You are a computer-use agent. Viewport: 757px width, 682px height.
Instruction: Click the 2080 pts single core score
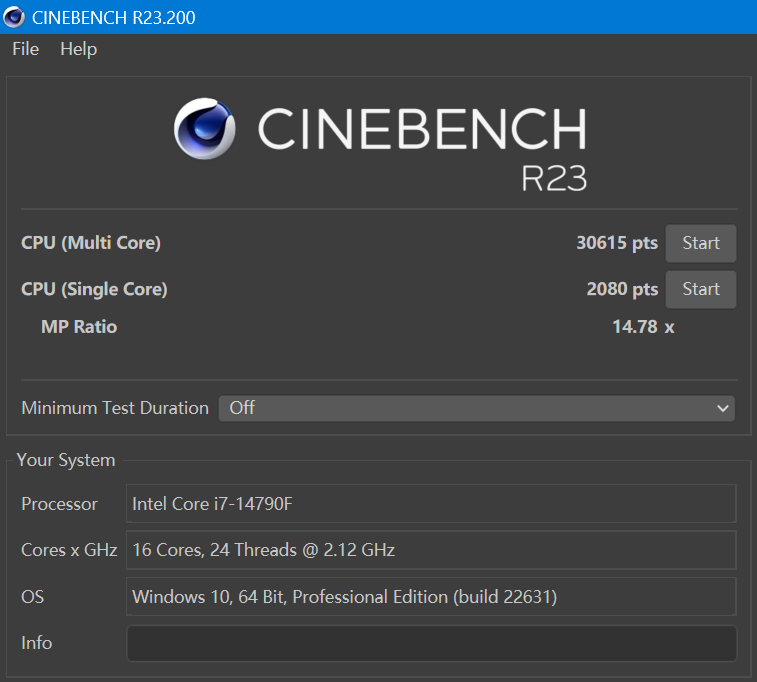click(622, 289)
